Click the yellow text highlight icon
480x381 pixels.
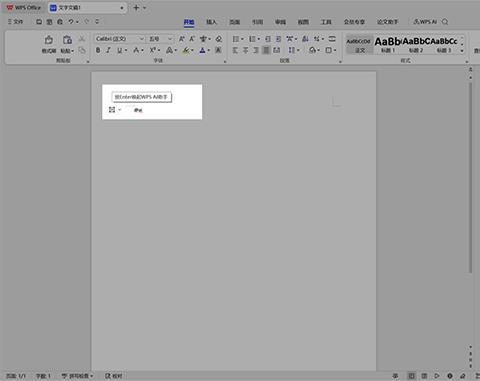pos(186,50)
